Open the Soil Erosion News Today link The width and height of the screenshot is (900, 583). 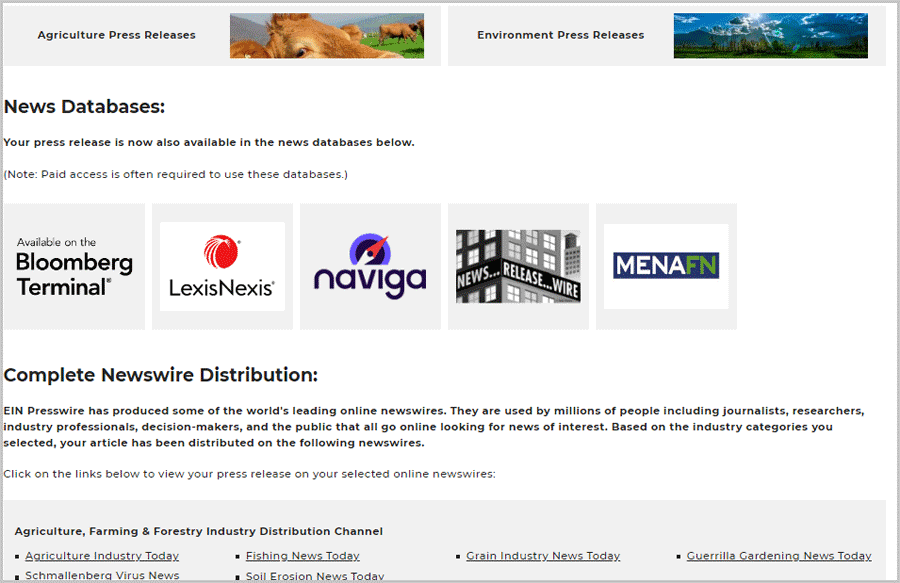(315, 576)
